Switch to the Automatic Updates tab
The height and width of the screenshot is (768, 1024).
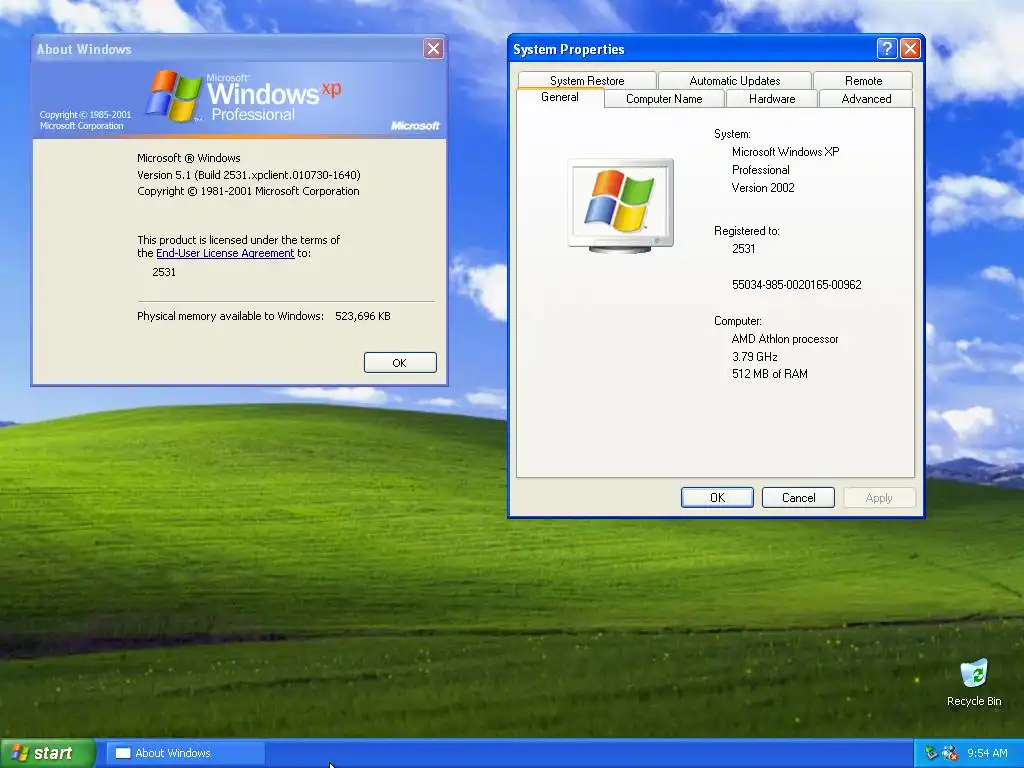[x=735, y=80]
